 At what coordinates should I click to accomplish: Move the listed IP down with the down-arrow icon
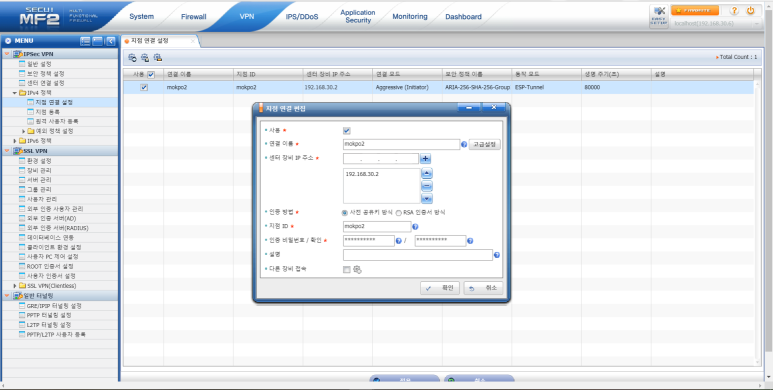pos(426,198)
